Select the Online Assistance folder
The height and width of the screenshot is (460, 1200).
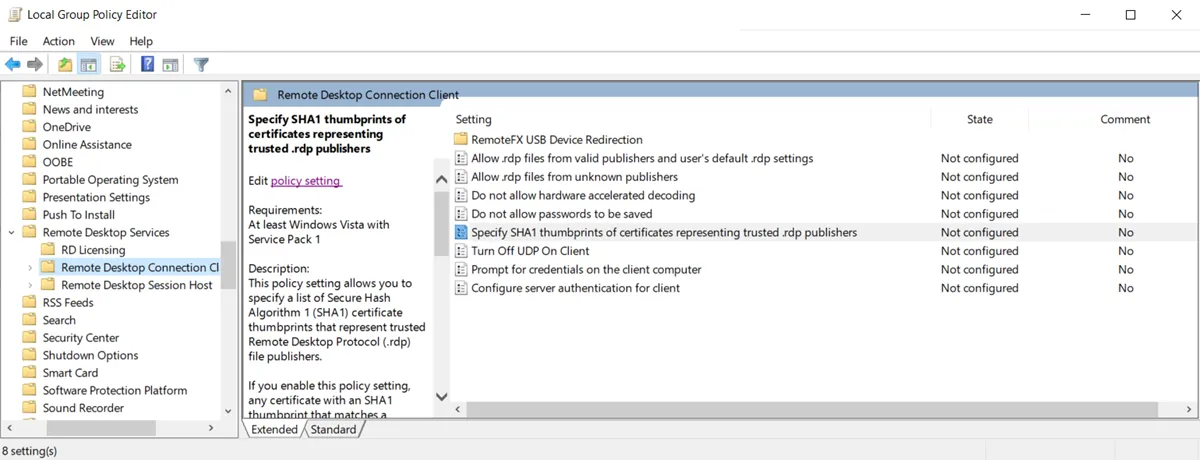(x=87, y=145)
